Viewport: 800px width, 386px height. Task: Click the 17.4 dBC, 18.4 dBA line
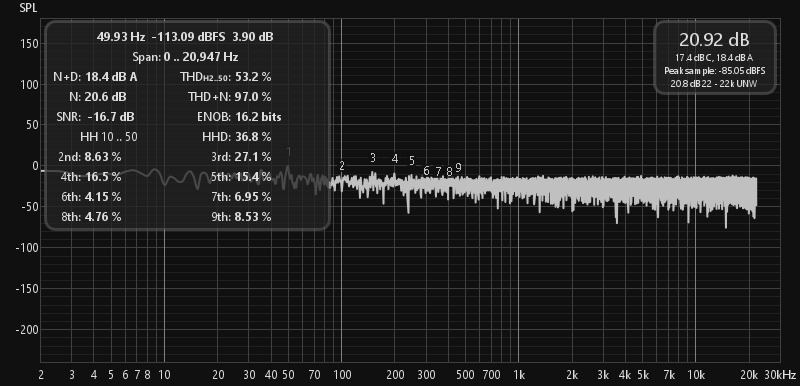pyautogui.click(x=714, y=59)
